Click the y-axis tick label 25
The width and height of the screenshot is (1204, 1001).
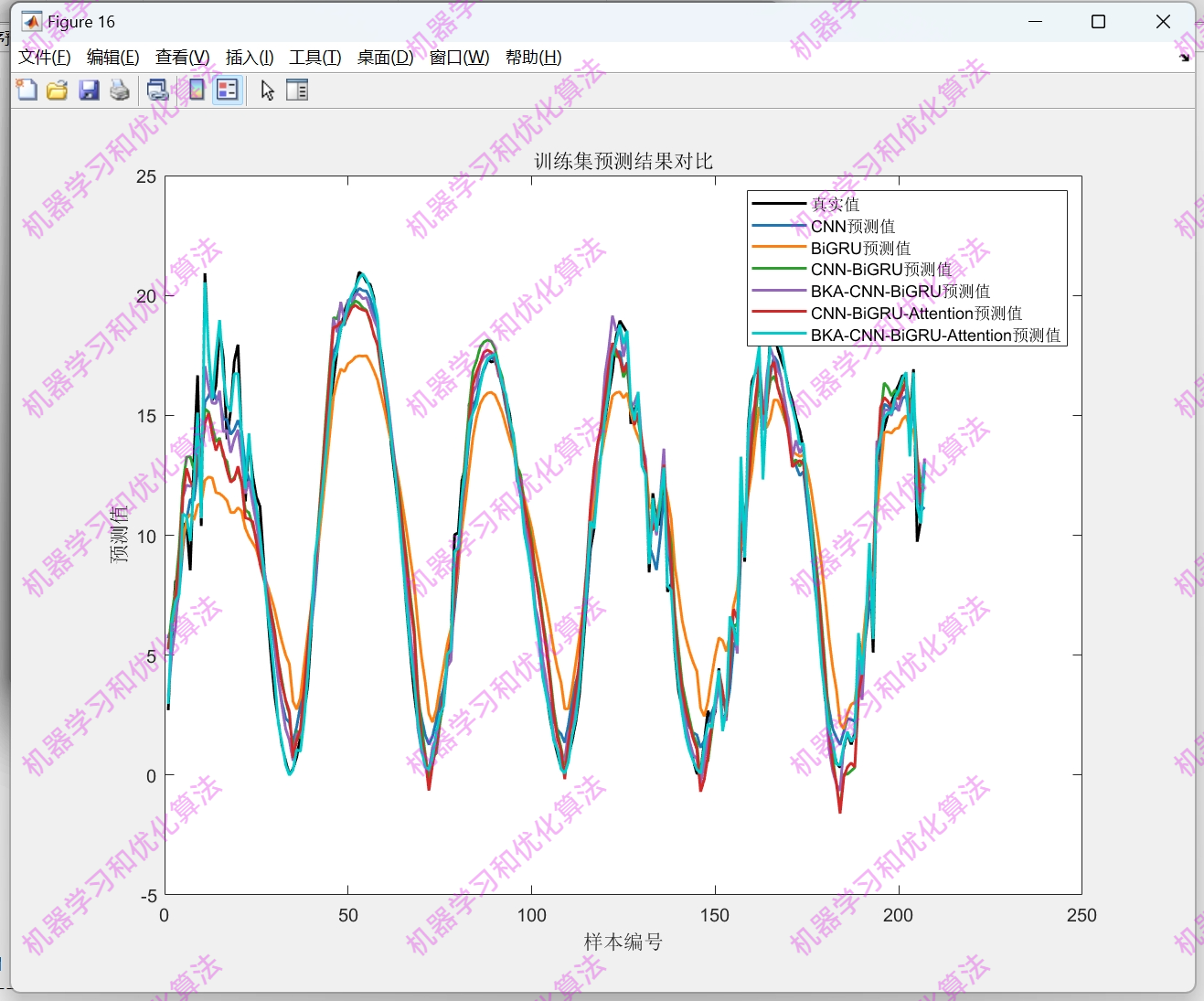[146, 176]
